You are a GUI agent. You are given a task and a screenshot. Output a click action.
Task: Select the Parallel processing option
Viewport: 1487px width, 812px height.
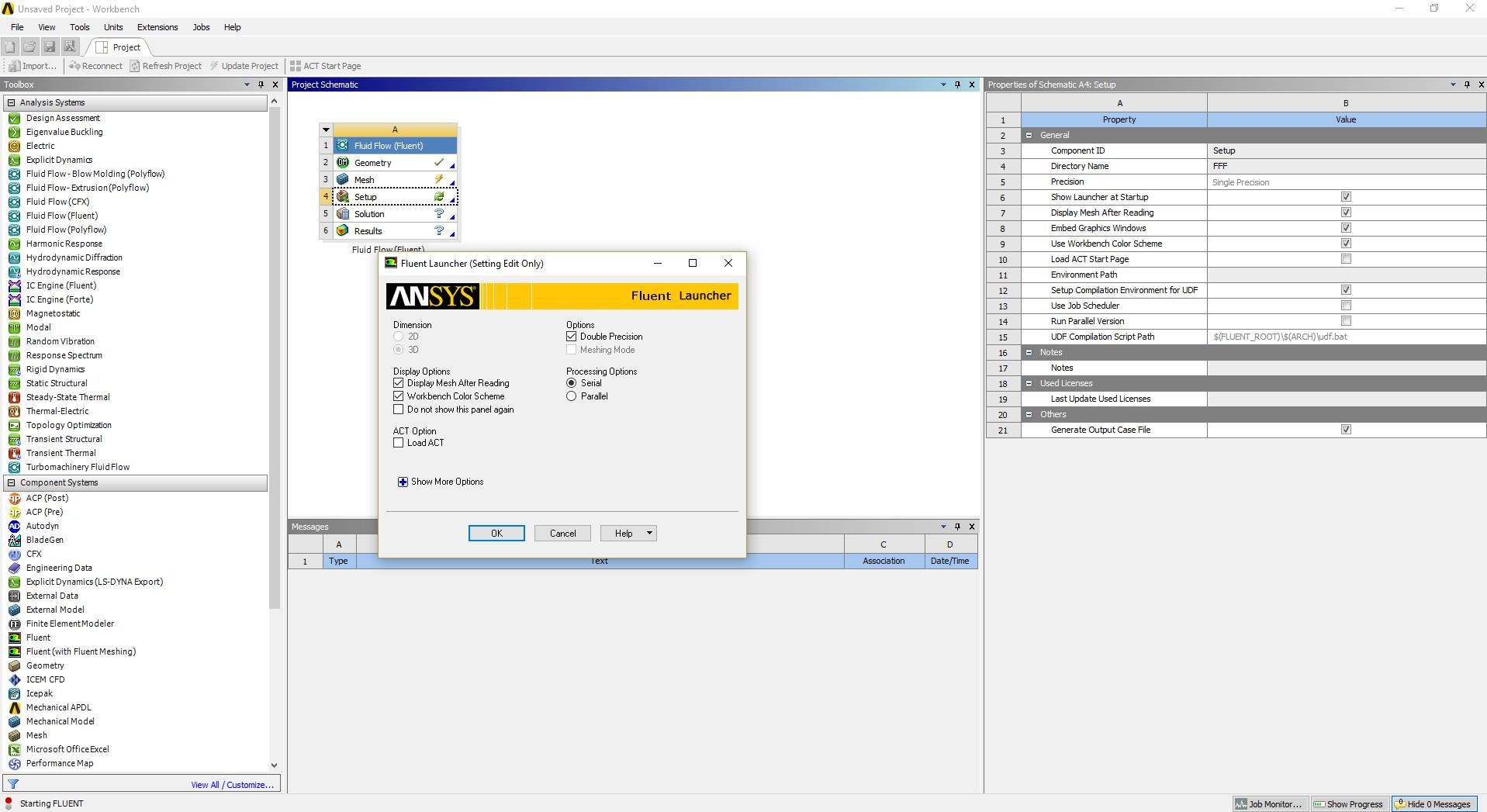point(572,396)
